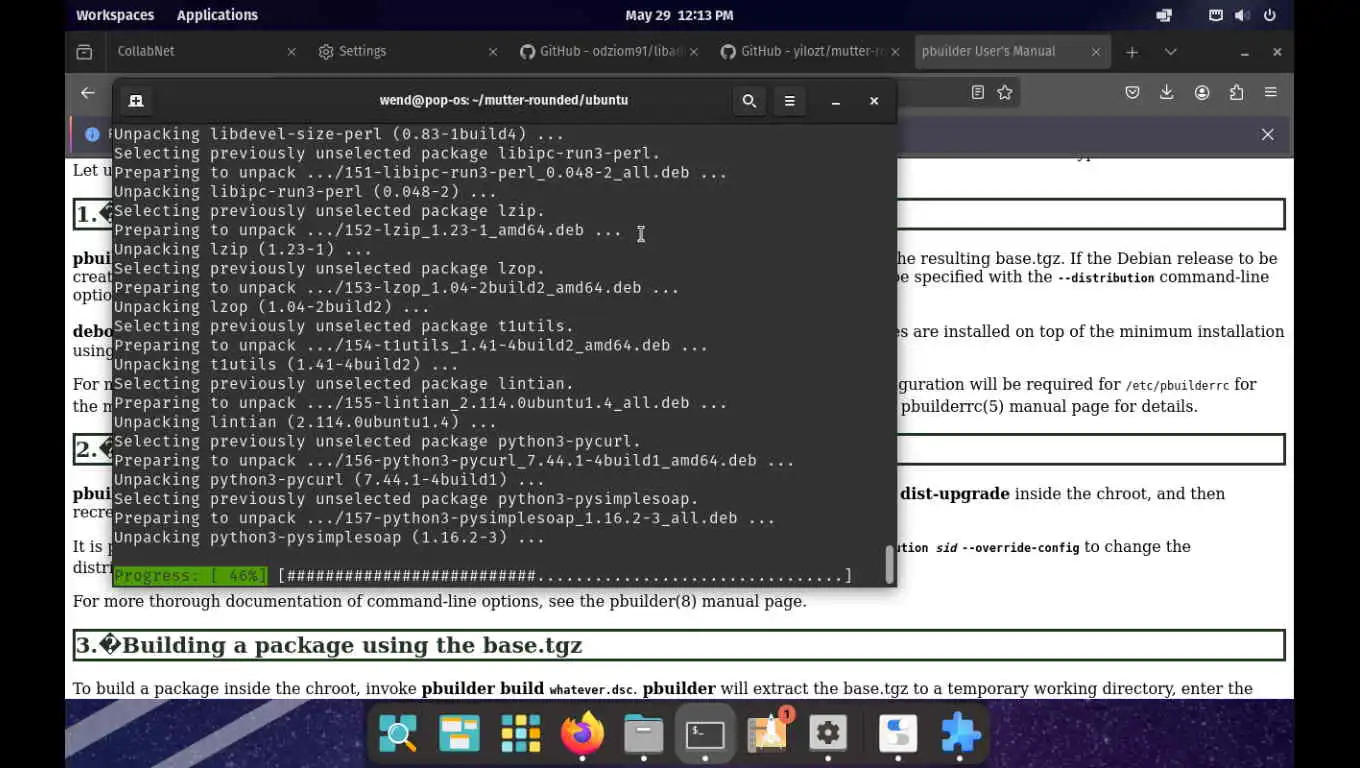The image size is (1360, 768).
Task: Open the clock and calendar panel
Action: (x=679, y=15)
